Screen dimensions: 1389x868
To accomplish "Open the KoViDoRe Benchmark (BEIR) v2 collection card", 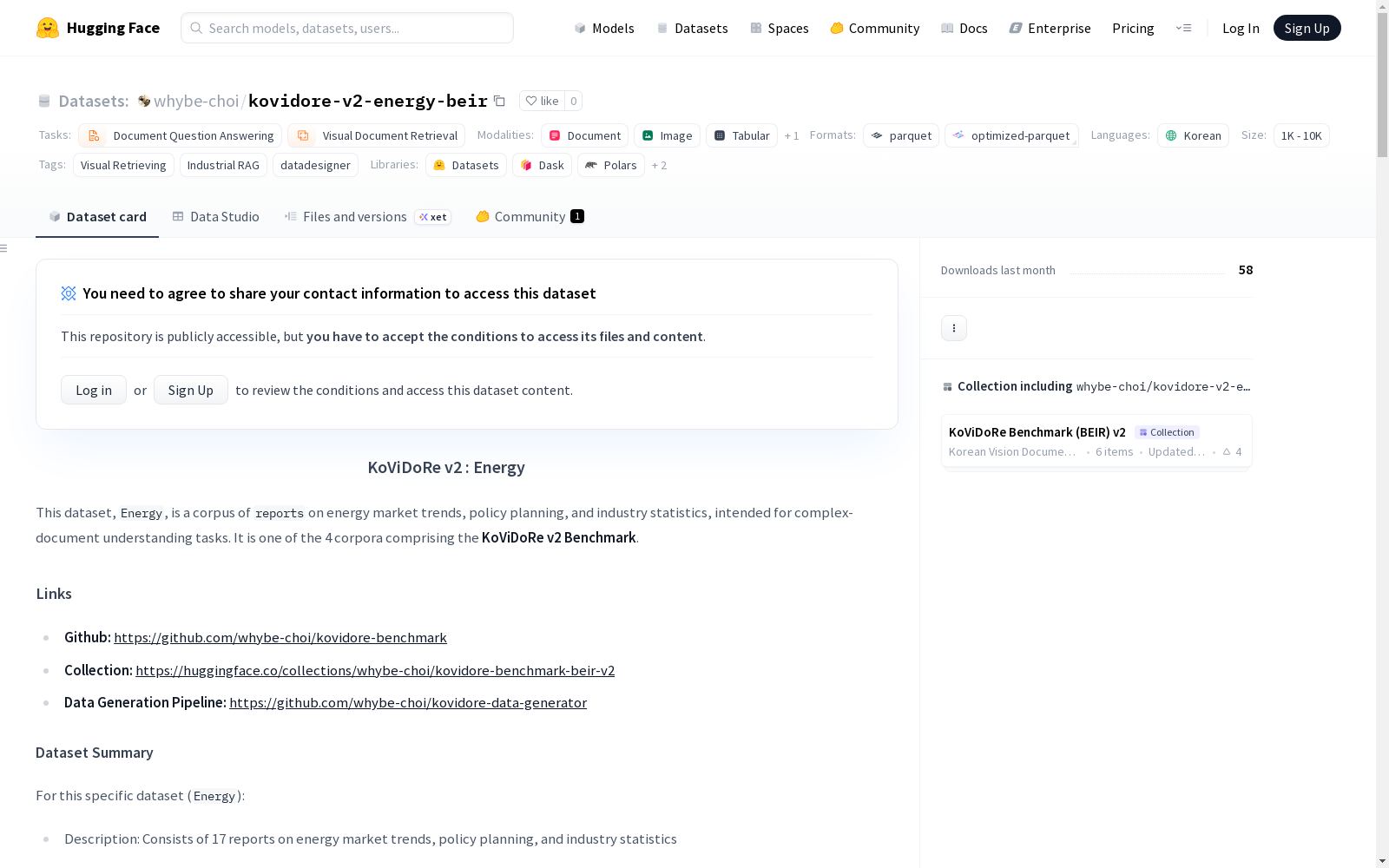I will pyautogui.click(x=1096, y=441).
